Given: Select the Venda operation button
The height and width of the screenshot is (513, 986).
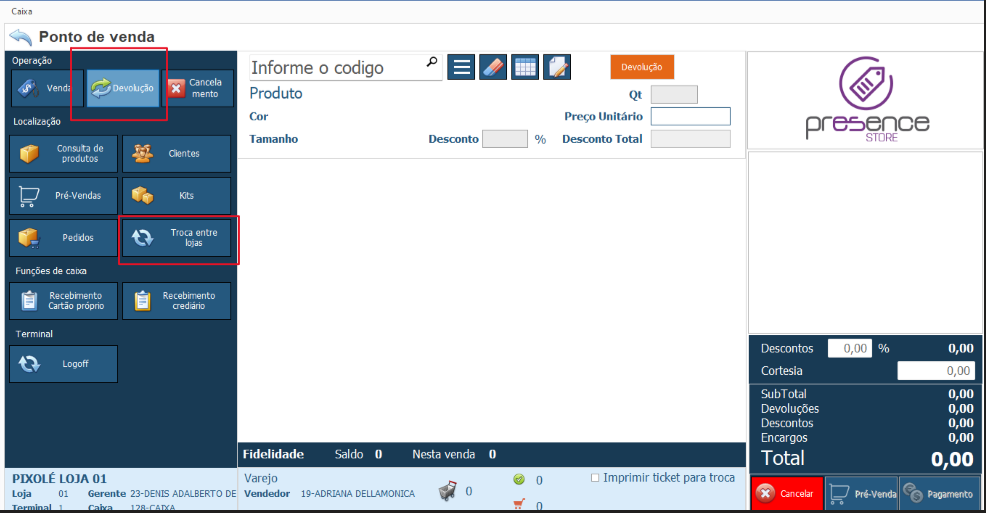Looking at the screenshot, I should [47, 88].
